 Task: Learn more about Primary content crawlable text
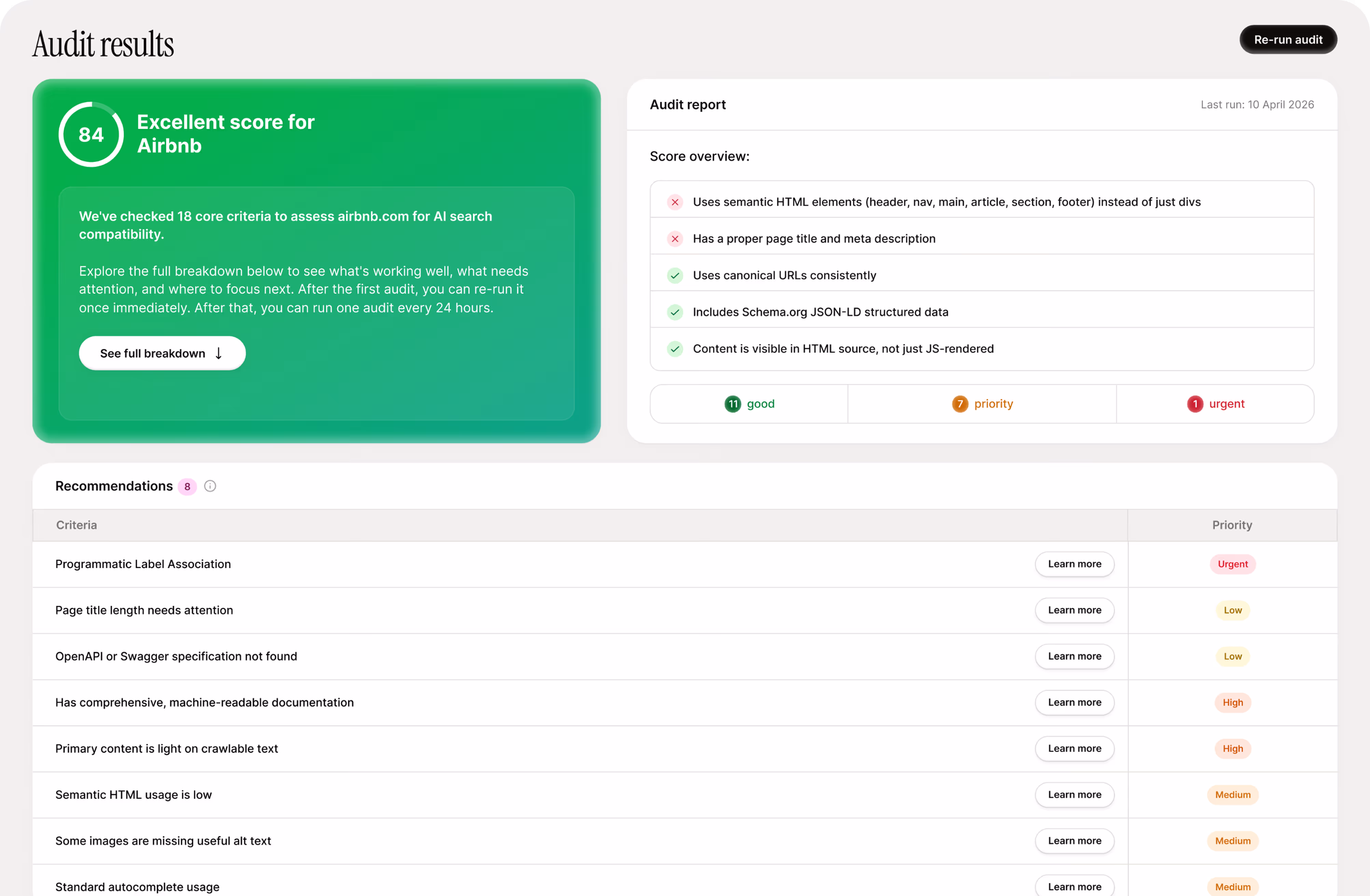1074,749
